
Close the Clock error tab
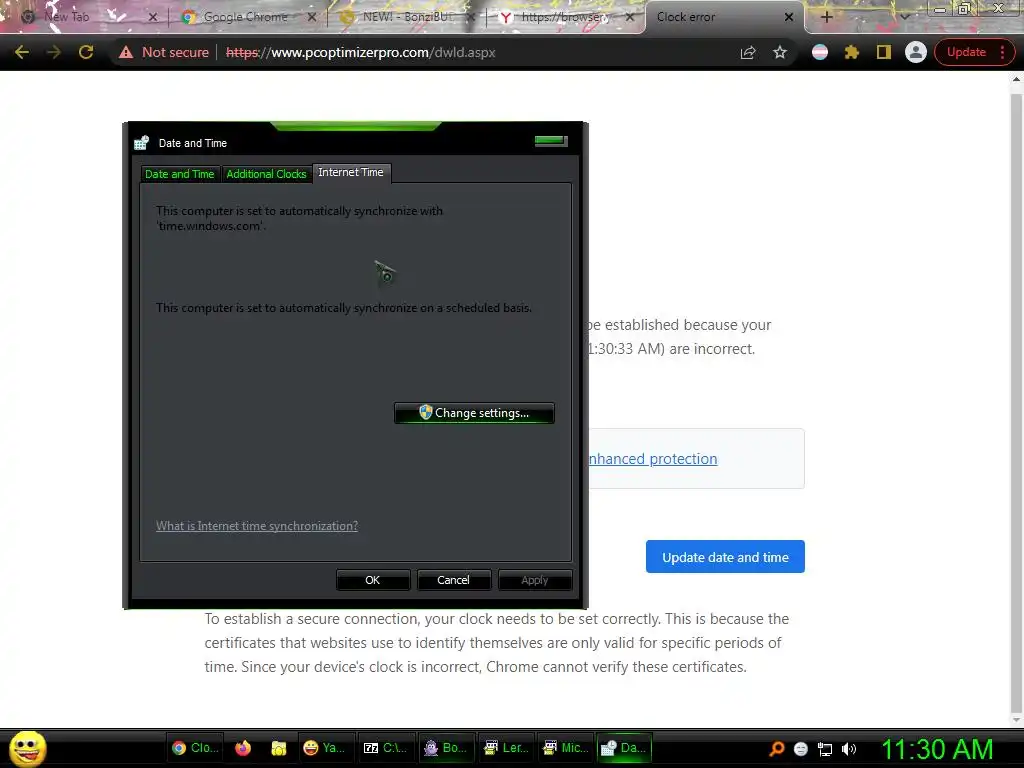point(788,17)
